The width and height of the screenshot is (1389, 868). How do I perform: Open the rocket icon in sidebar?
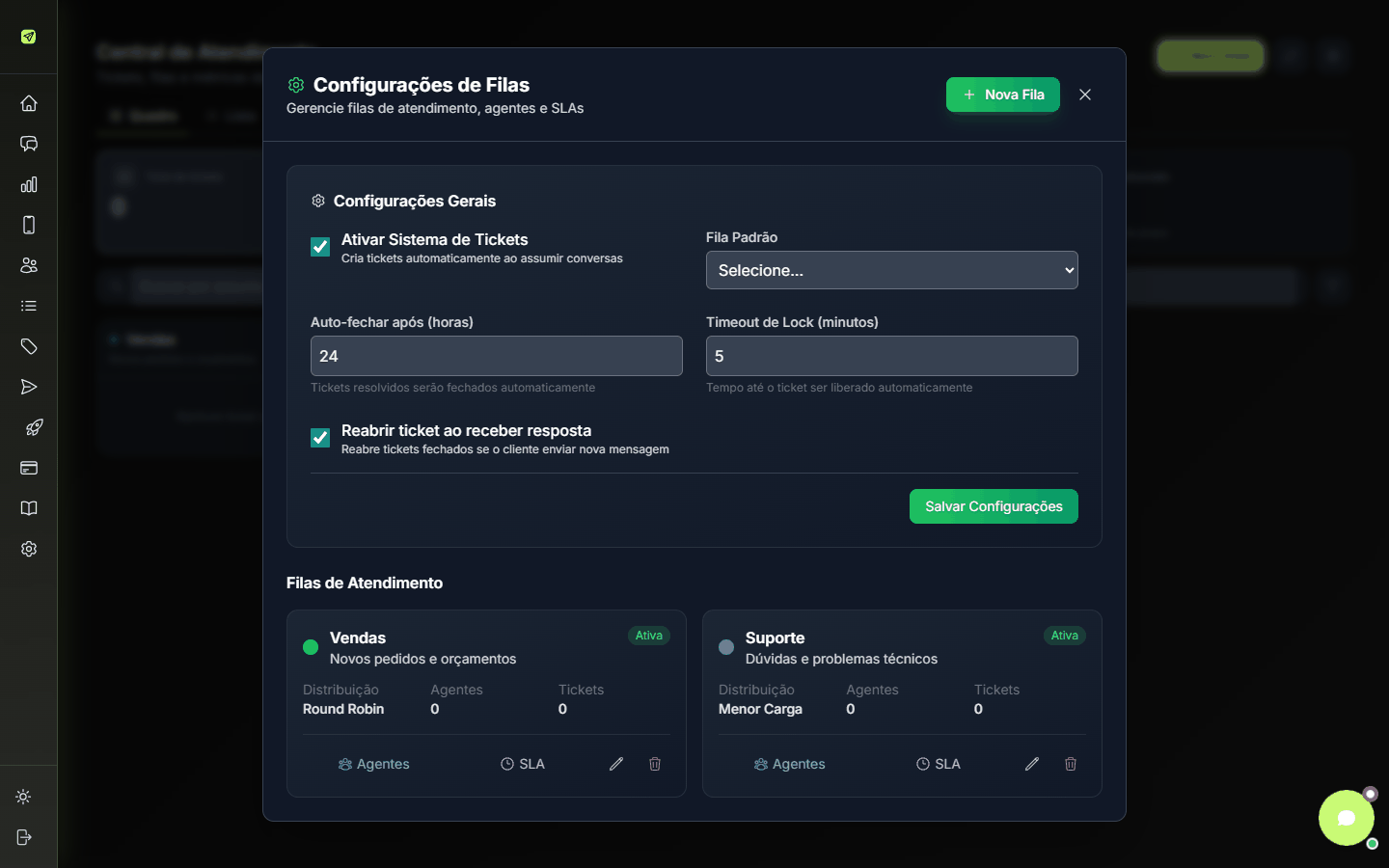point(34,427)
